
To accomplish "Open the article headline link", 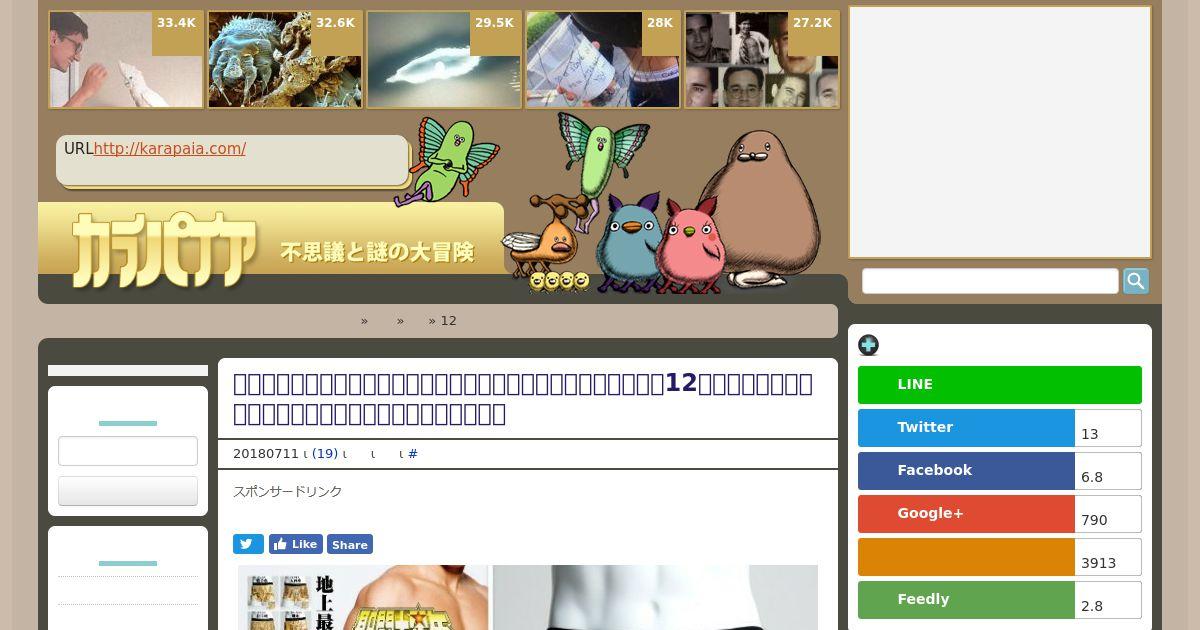I will tap(523, 398).
